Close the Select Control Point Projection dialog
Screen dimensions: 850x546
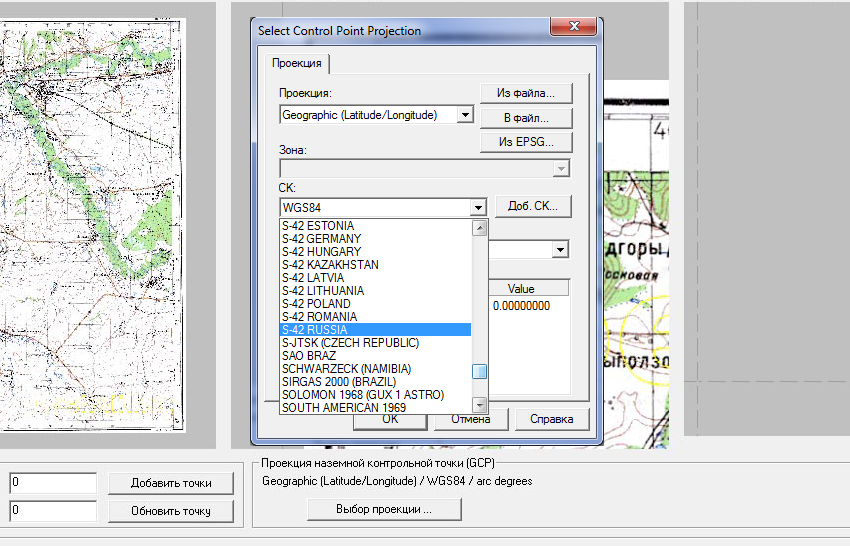(574, 29)
